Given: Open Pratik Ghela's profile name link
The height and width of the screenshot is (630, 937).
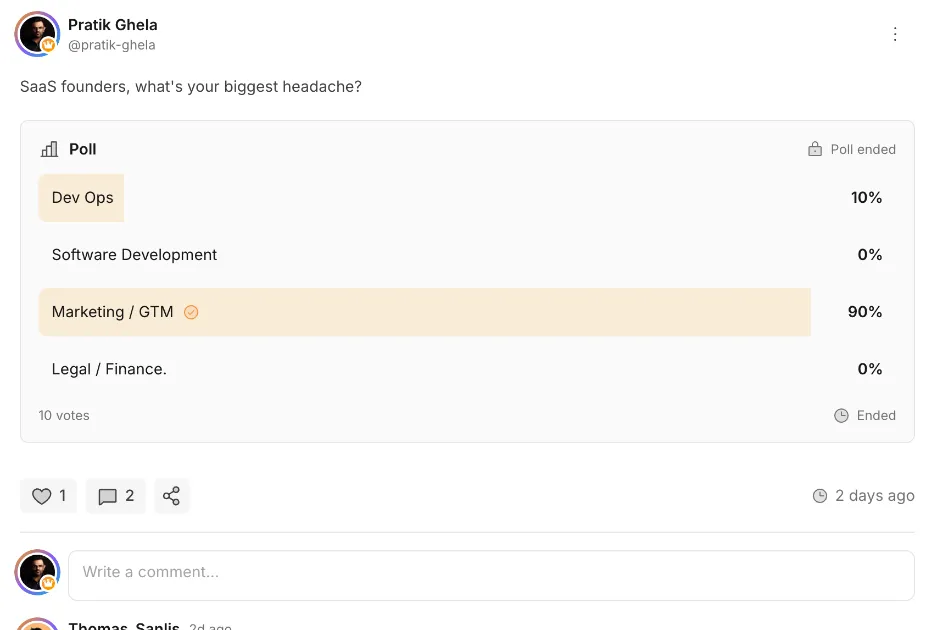Looking at the screenshot, I should click(112, 24).
